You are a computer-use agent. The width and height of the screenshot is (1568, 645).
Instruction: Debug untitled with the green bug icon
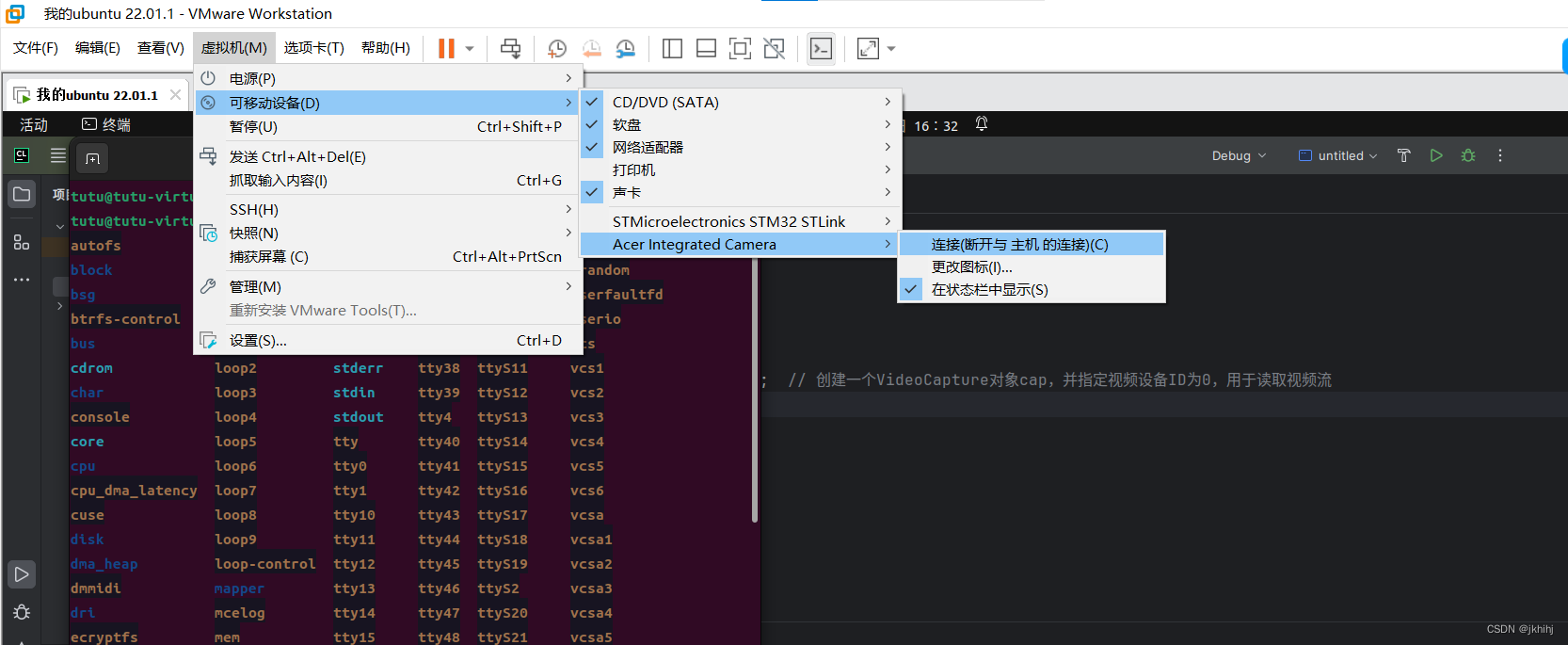(1468, 155)
